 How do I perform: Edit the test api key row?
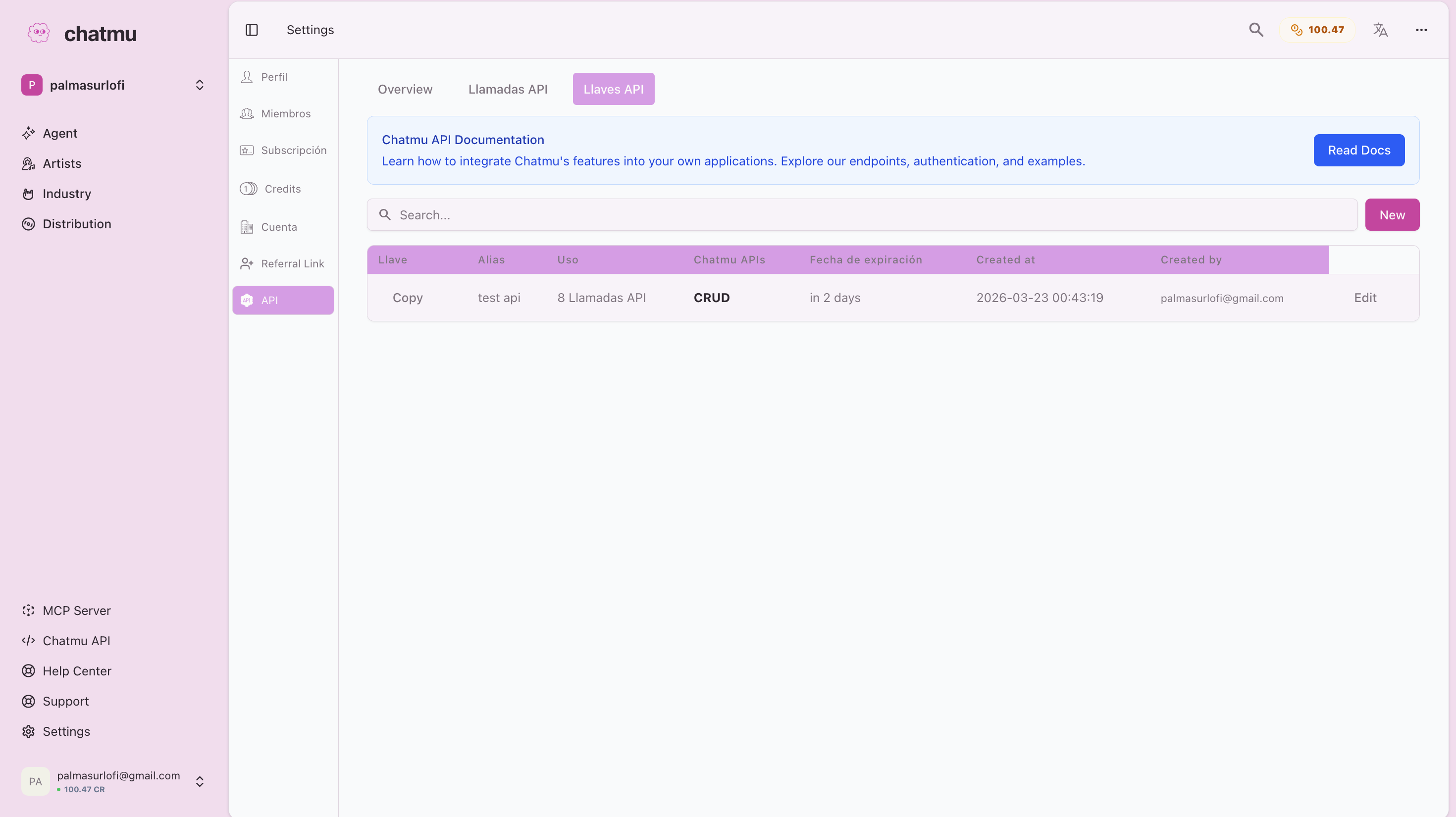pyautogui.click(x=1364, y=298)
